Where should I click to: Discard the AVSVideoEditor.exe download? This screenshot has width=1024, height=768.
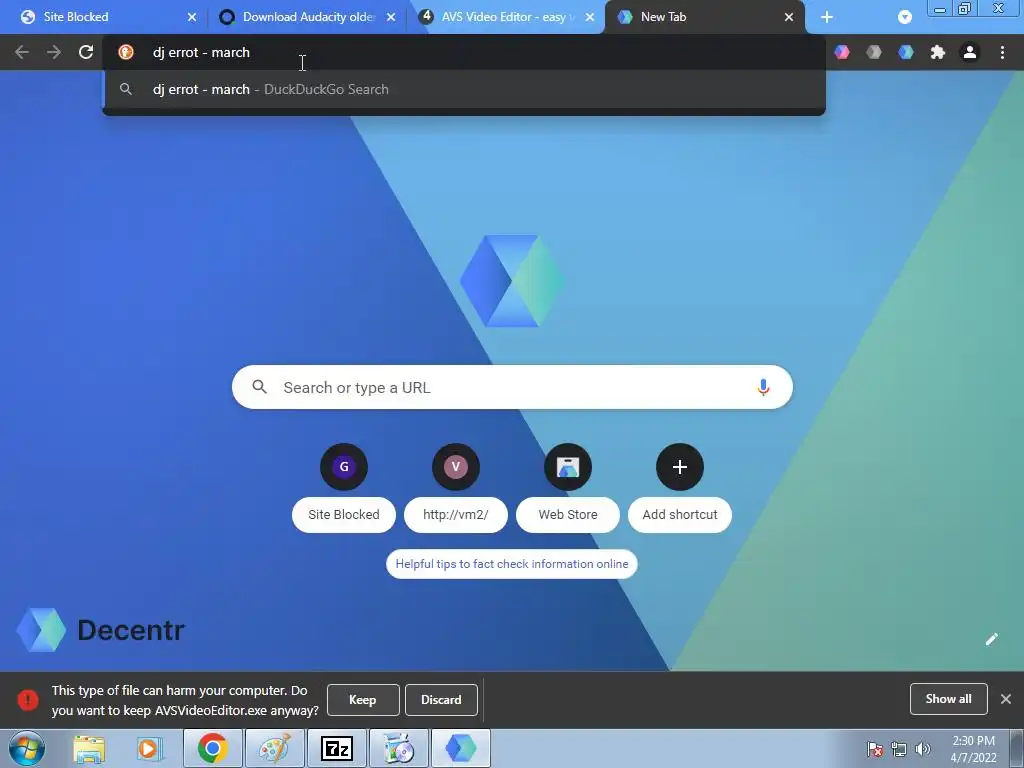(441, 700)
